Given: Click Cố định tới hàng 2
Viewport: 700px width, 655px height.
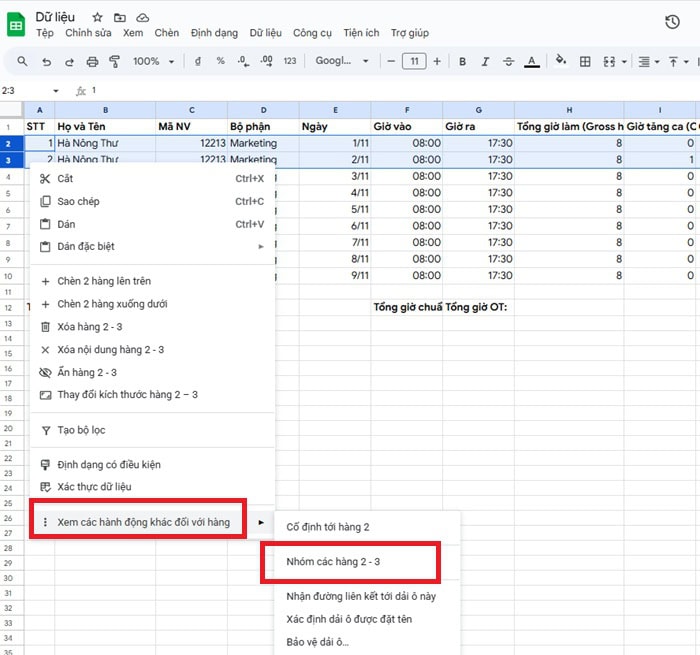Looking at the screenshot, I should (x=327, y=526).
